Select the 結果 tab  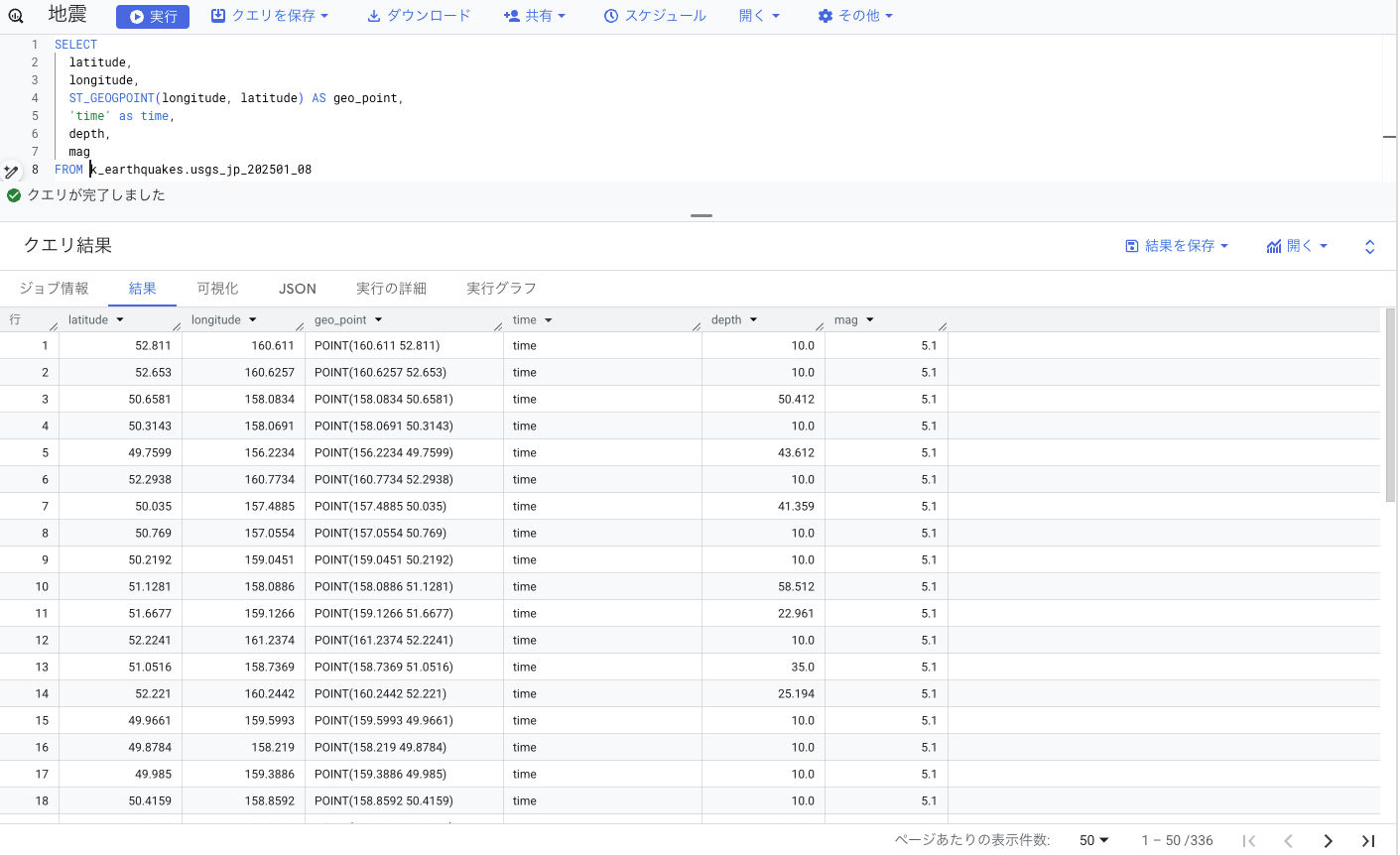[143, 289]
